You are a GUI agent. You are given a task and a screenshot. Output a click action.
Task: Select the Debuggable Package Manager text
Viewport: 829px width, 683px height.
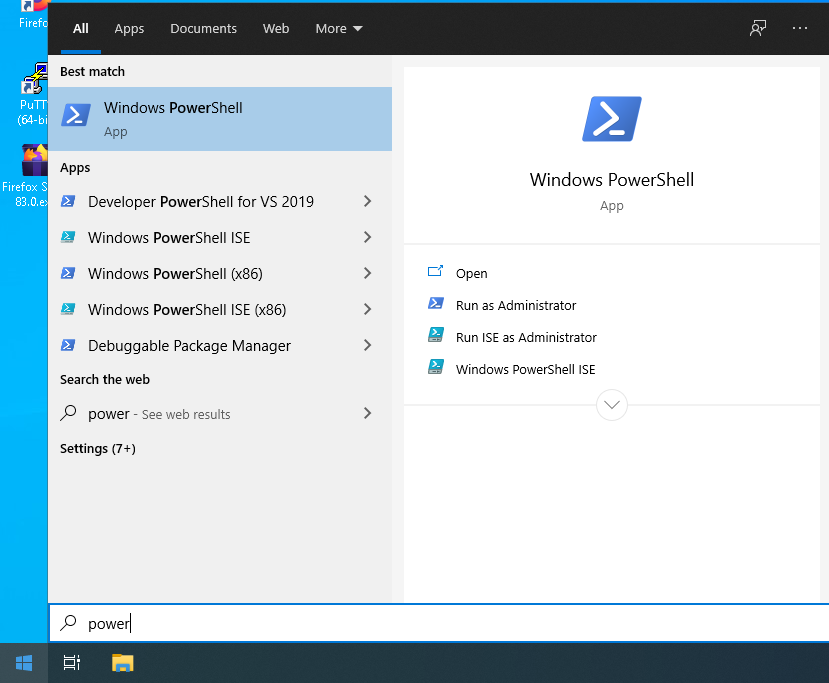click(189, 346)
